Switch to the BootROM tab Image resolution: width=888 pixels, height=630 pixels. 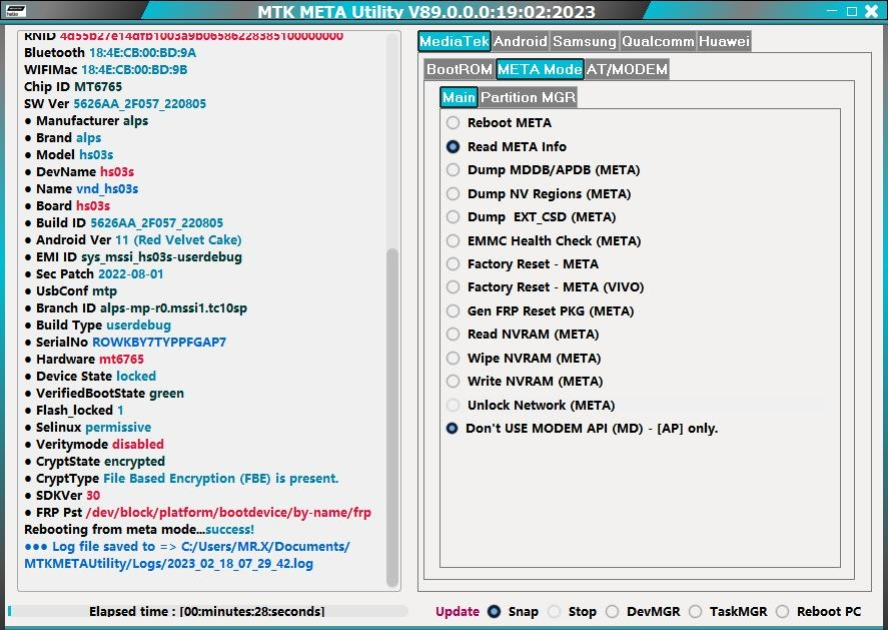pos(459,69)
